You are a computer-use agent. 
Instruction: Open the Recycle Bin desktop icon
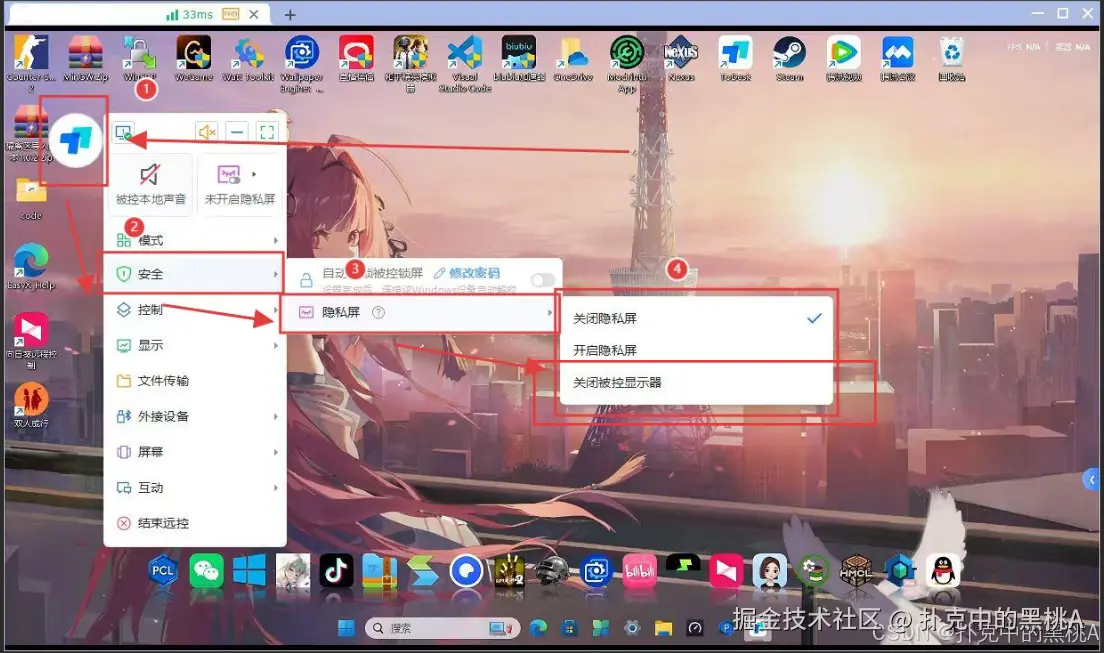[952, 58]
